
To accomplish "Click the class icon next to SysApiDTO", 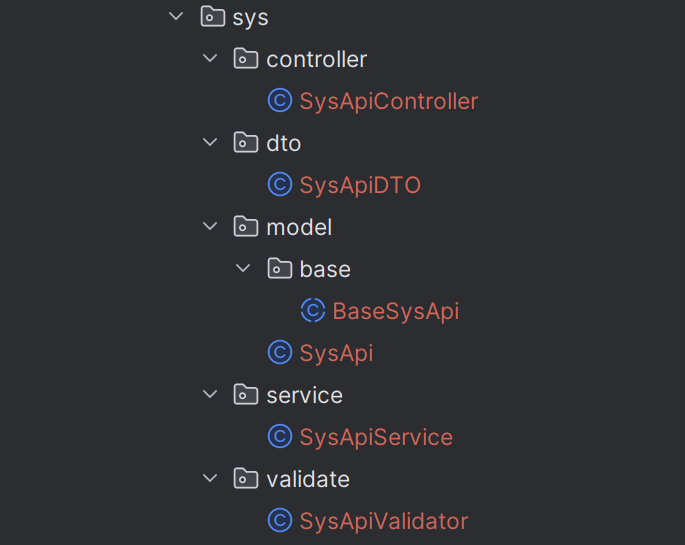I will click(x=280, y=185).
